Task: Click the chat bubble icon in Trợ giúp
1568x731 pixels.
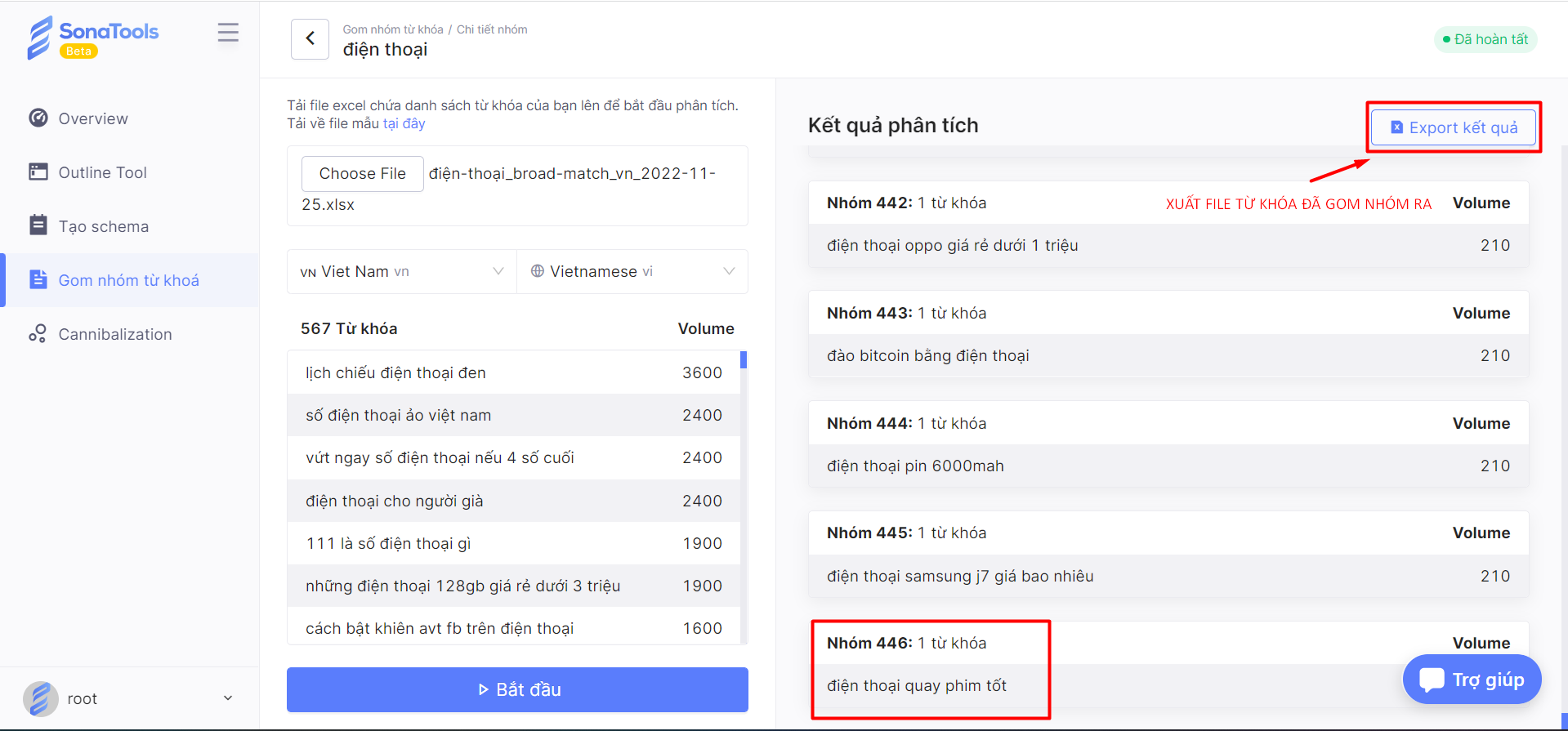Action: (x=1432, y=680)
